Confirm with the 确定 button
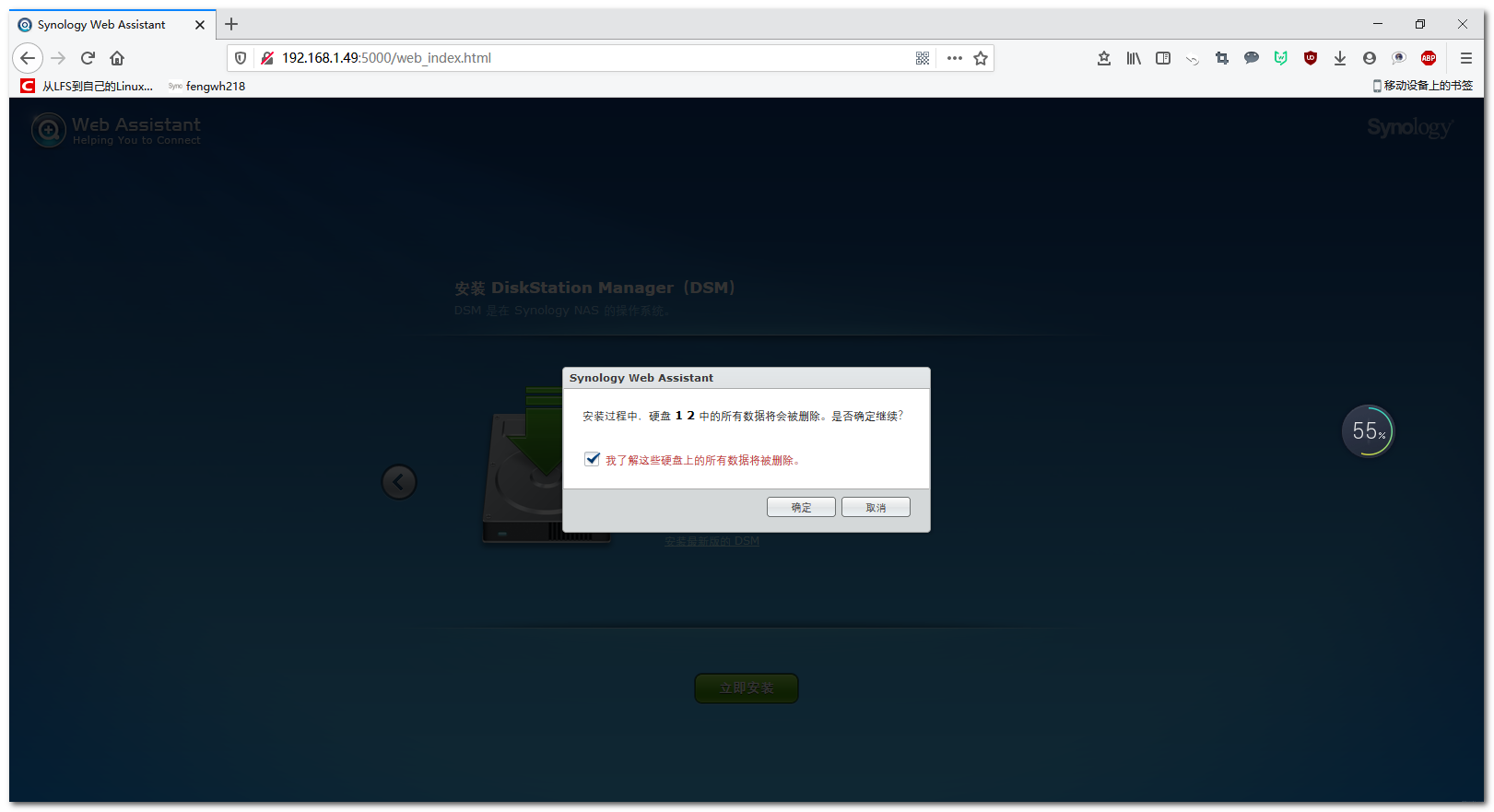 coord(801,507)
